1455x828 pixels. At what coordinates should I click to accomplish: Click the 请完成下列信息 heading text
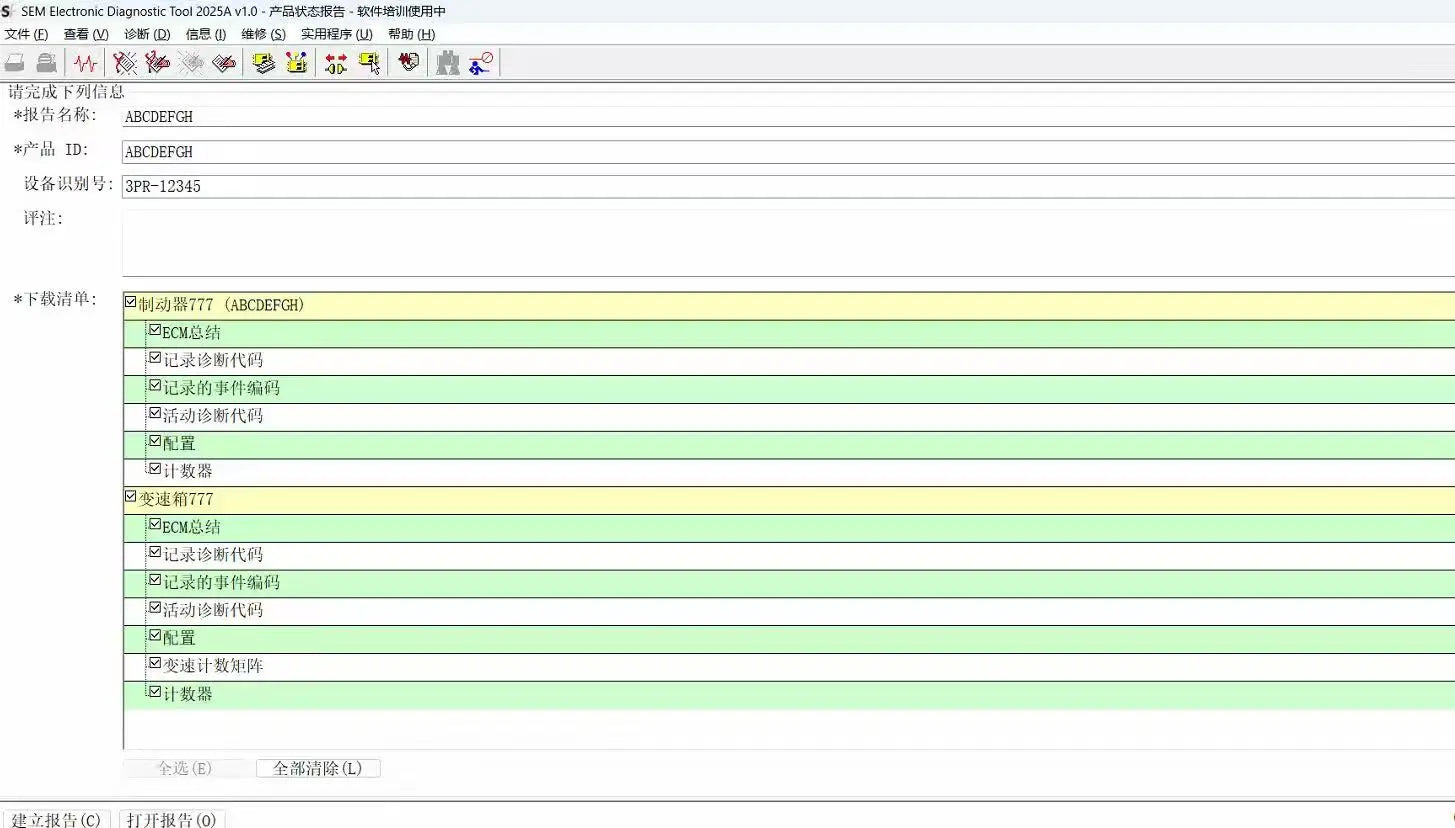coord(66,92)
